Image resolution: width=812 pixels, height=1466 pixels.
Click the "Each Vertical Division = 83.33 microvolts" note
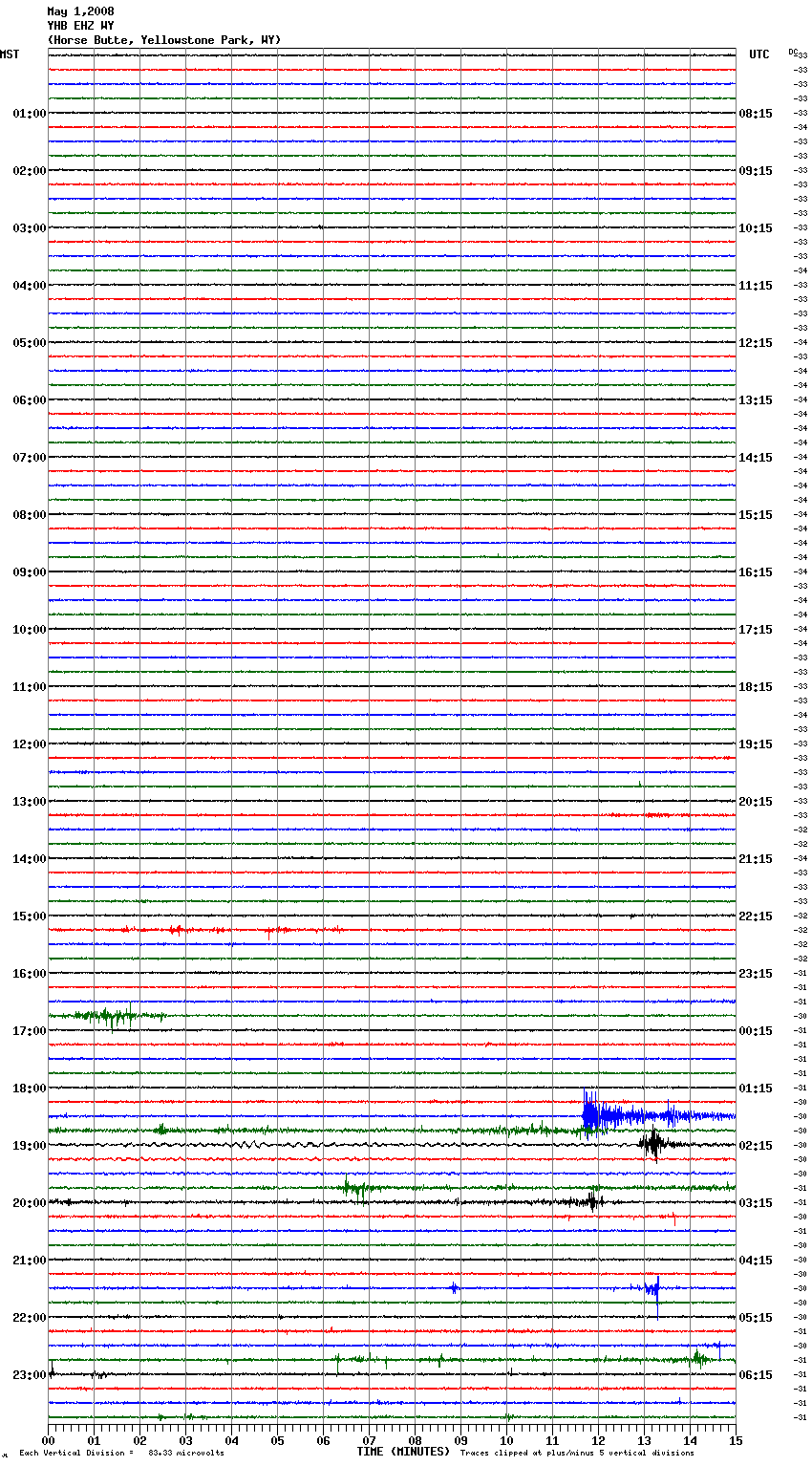coord(121,1454)
